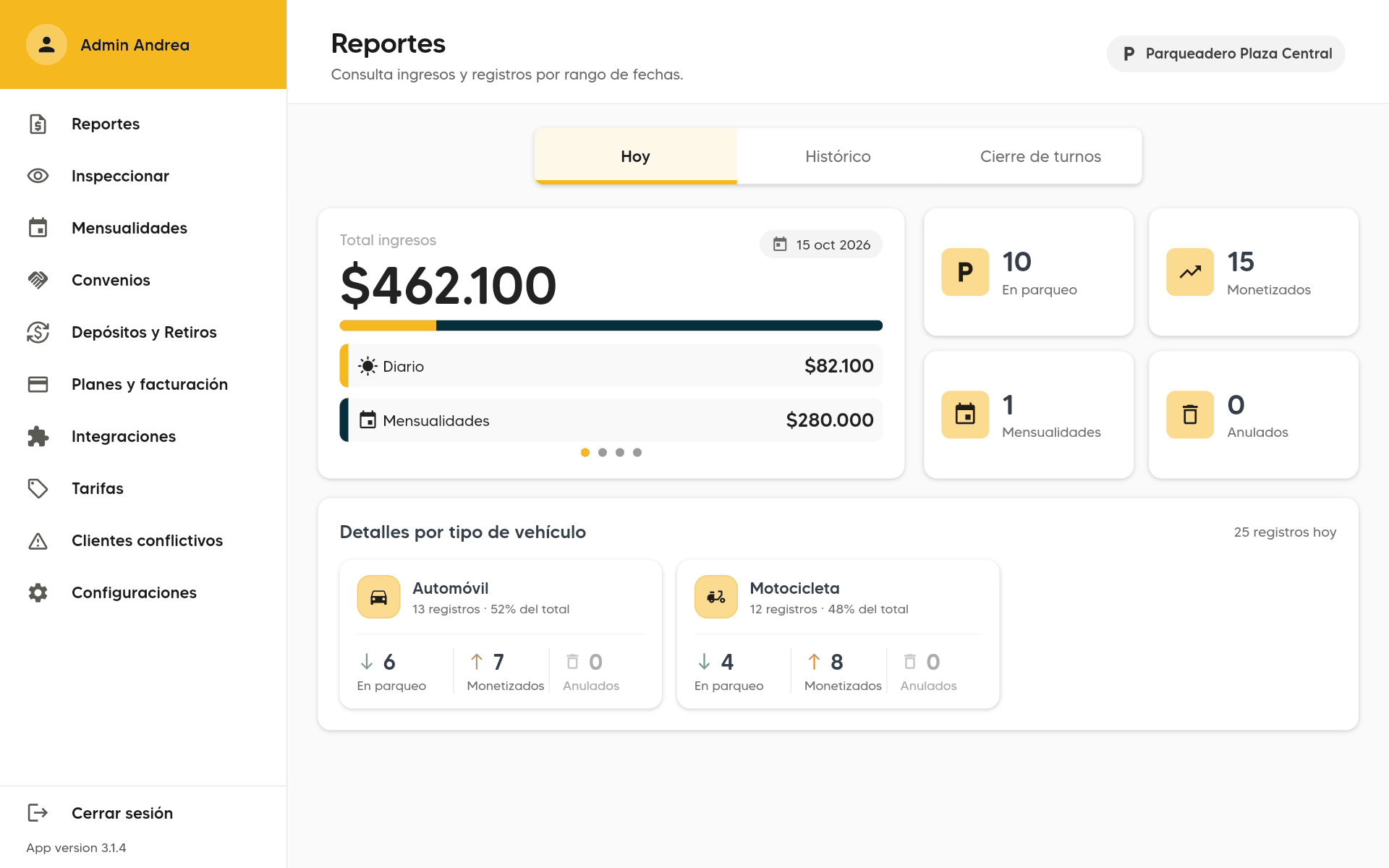Click the Motocicleta scooter icon
The height and width of the screenshot is (868, 1389).
click(716, 597)
